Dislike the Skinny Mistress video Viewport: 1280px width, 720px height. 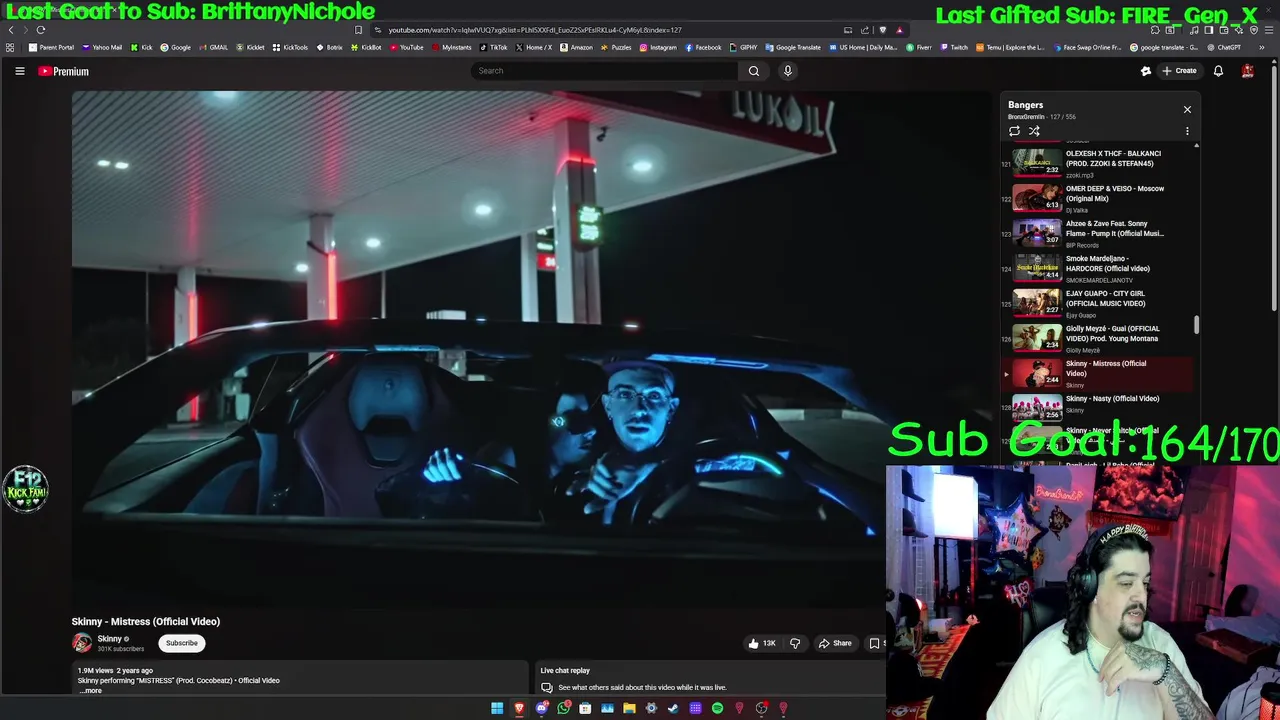point(795,643)
